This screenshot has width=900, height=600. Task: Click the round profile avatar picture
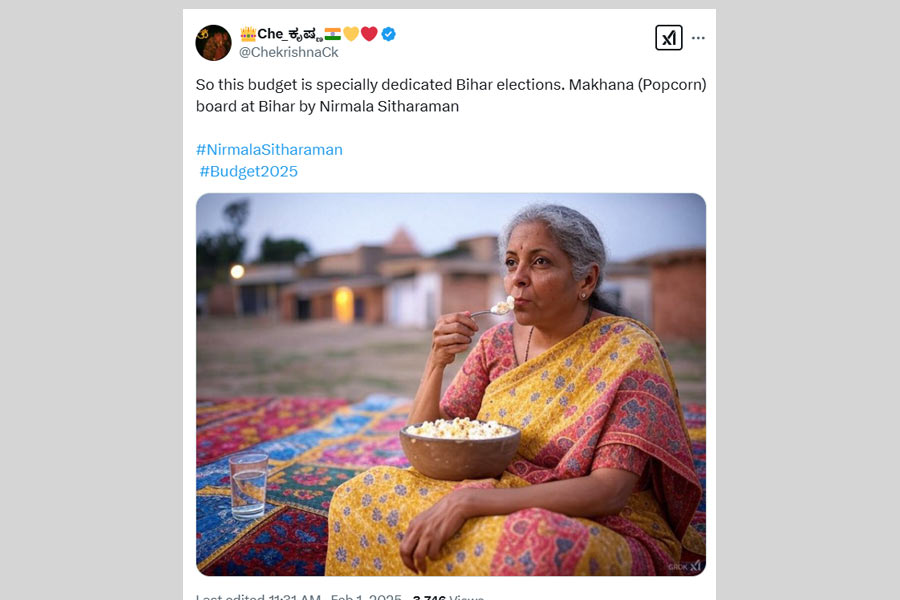coord(213,42)
